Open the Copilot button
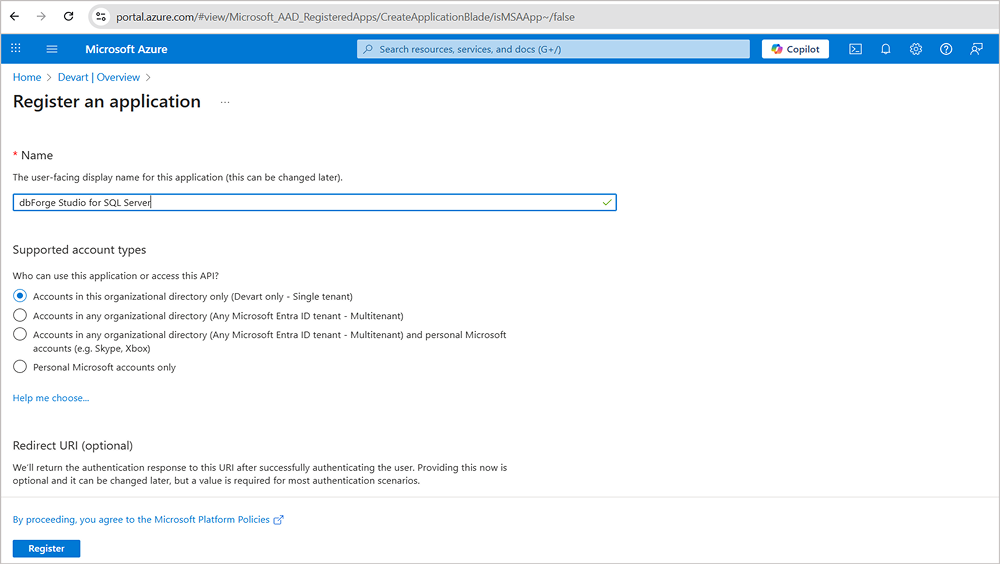Image resolution: width=1000 pixels, height=564 pixels. (795, 49)
